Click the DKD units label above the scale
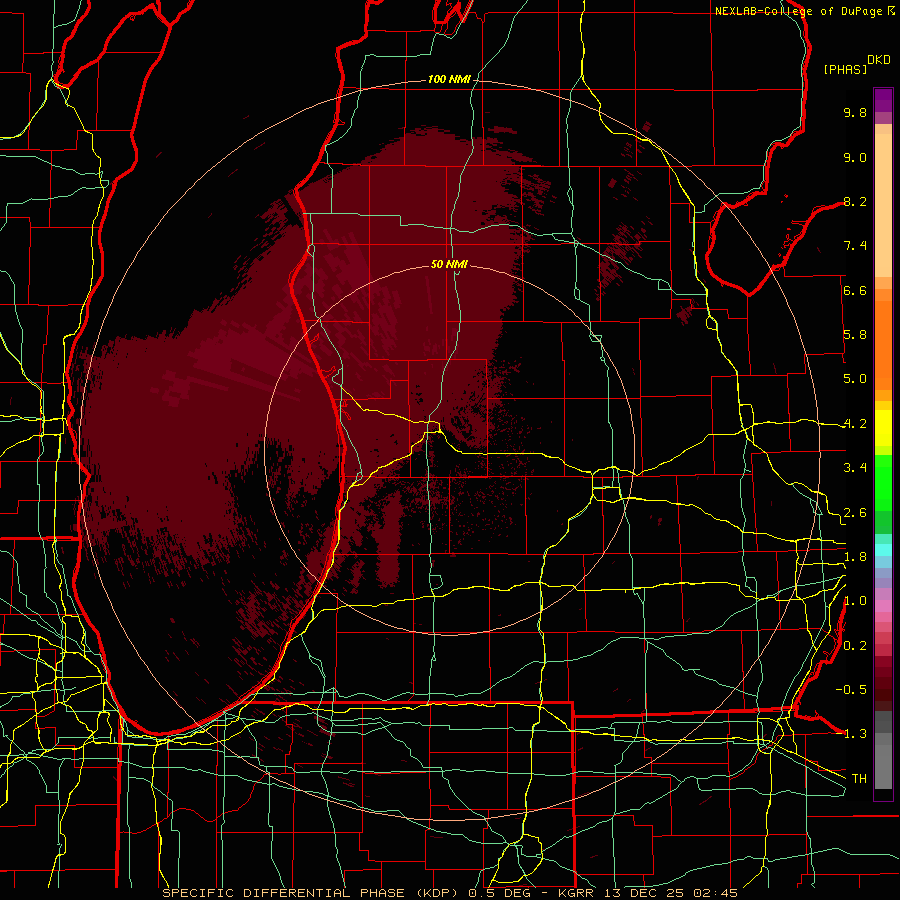This screenshot has width=900, height=900. pyautogui.click(x=879, y=60)
